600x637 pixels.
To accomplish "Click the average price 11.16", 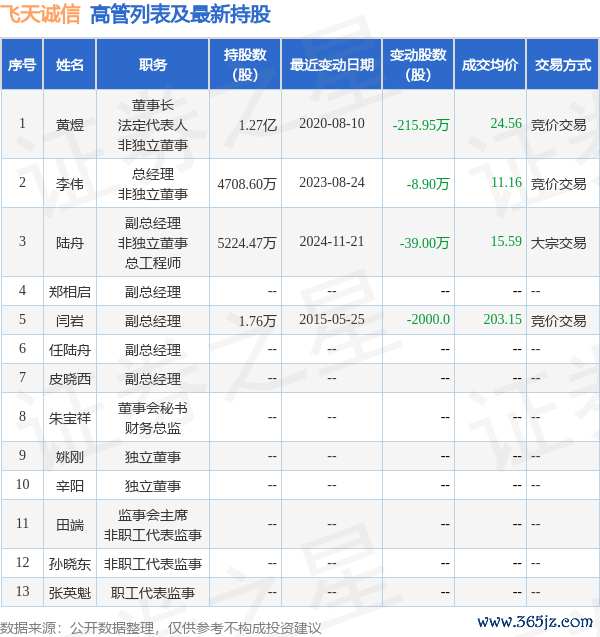I will (x=506, y=182).
